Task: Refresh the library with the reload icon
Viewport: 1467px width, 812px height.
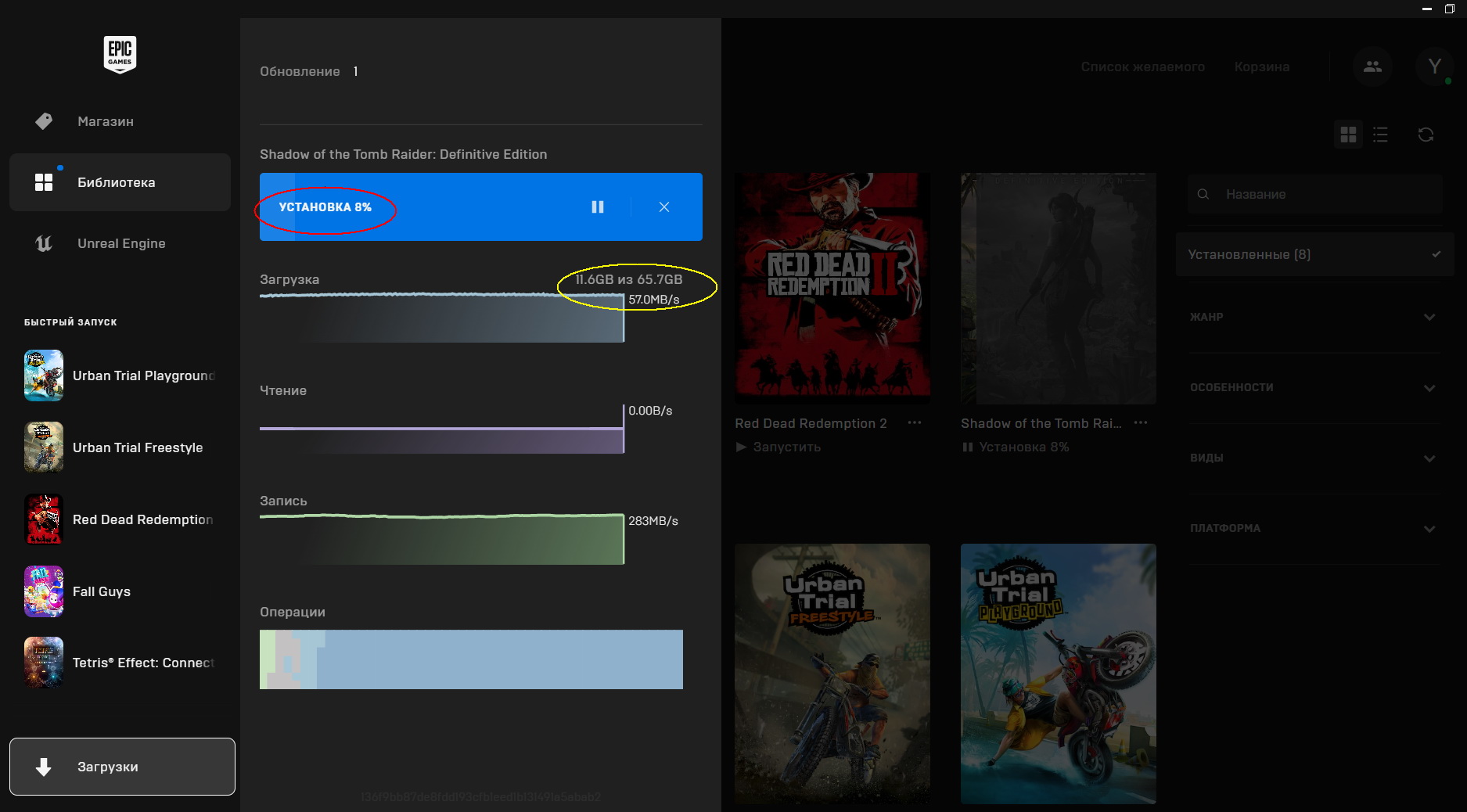Action: [1426, 135]
